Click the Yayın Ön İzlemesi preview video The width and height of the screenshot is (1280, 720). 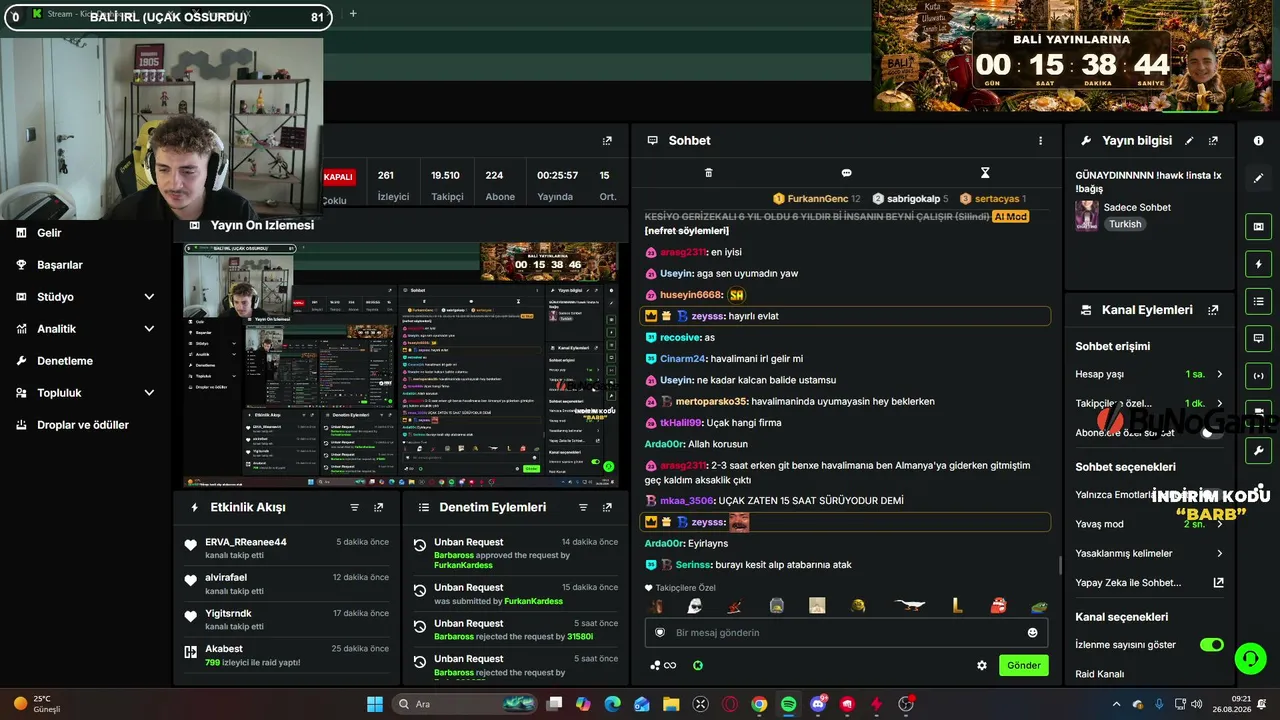(x=401, y=365)
